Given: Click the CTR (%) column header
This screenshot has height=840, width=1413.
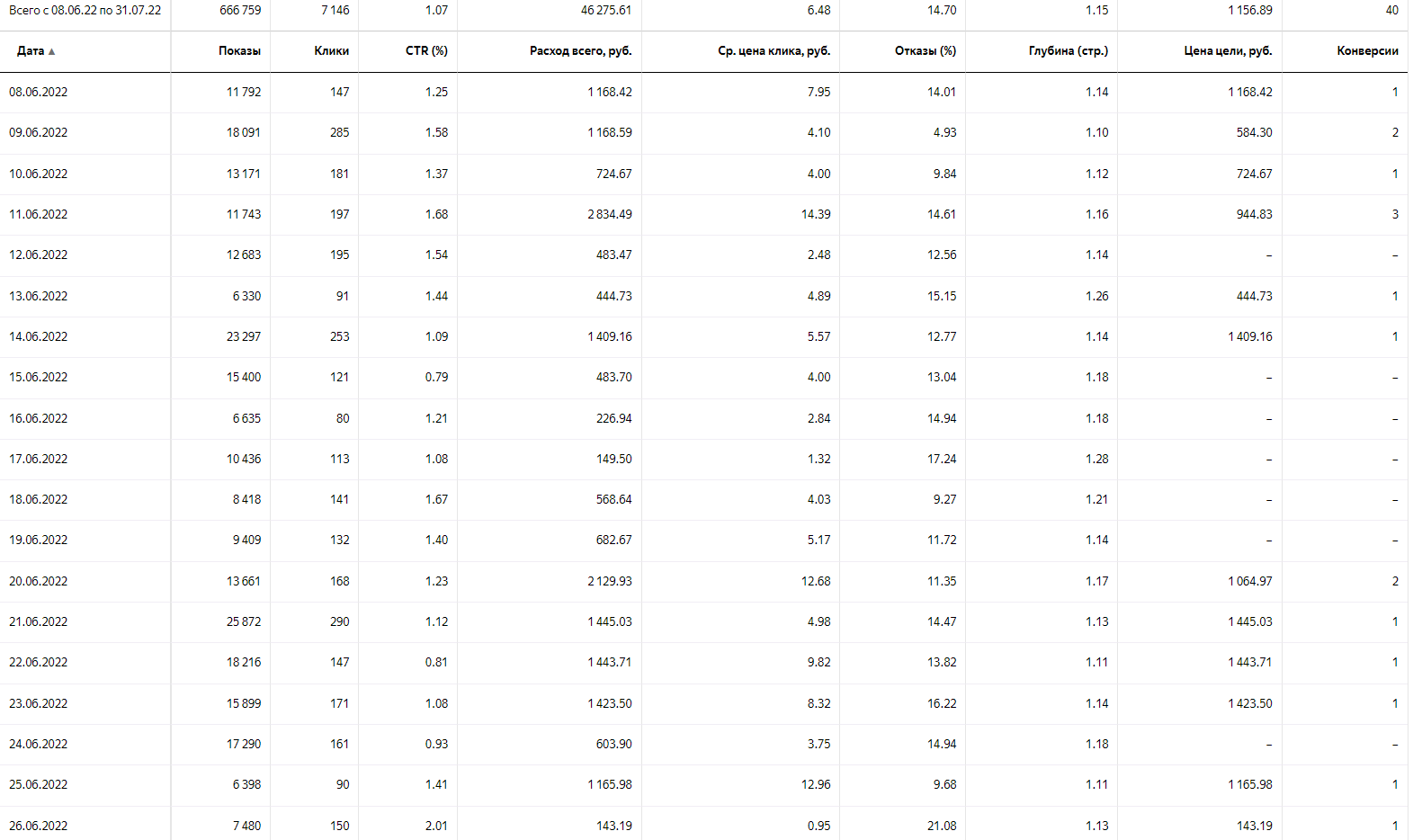Looking at the screenshot, I should (x=426, y=51).
